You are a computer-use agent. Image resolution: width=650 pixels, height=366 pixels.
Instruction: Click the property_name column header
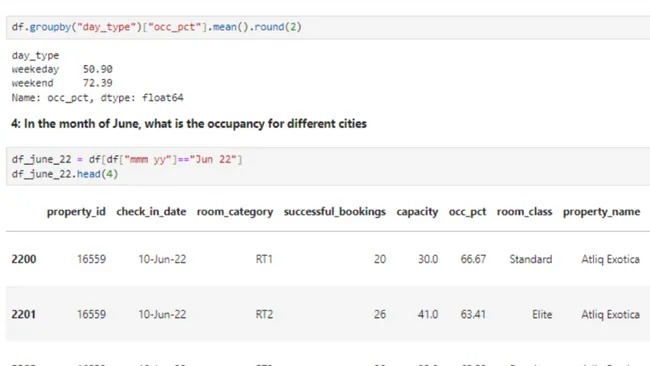click(x=601, y=212)
